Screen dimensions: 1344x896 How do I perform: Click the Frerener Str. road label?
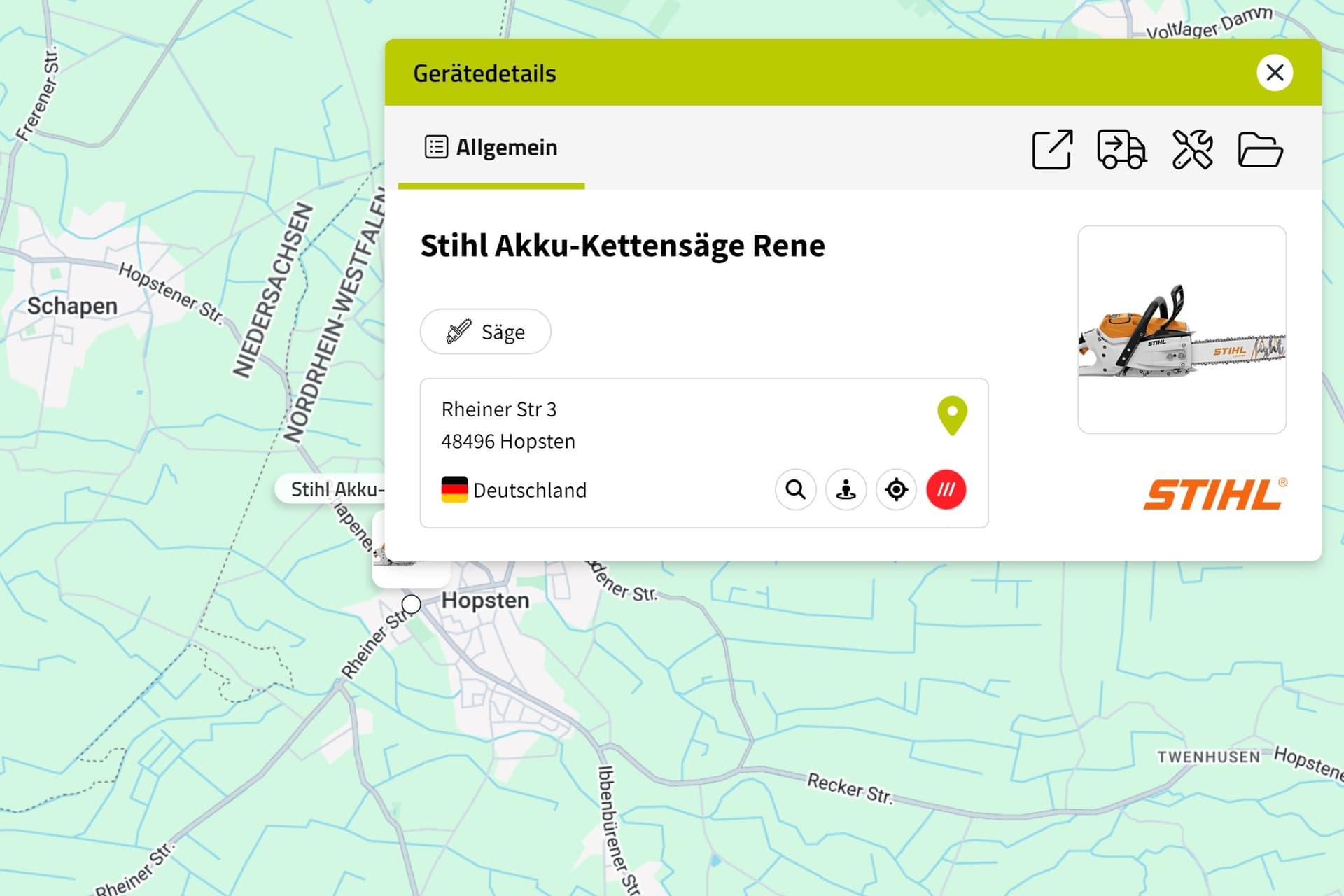point(38,94)
